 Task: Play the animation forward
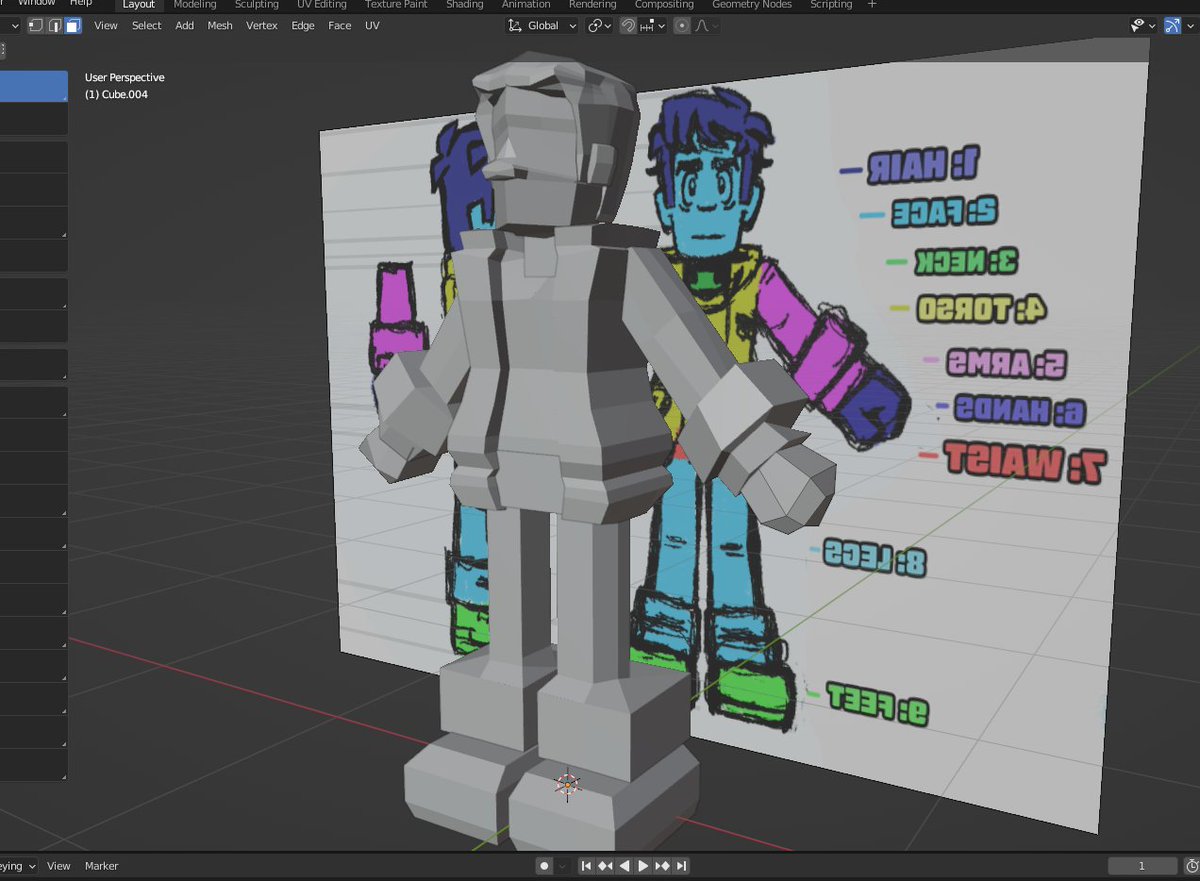pos(643,866)
